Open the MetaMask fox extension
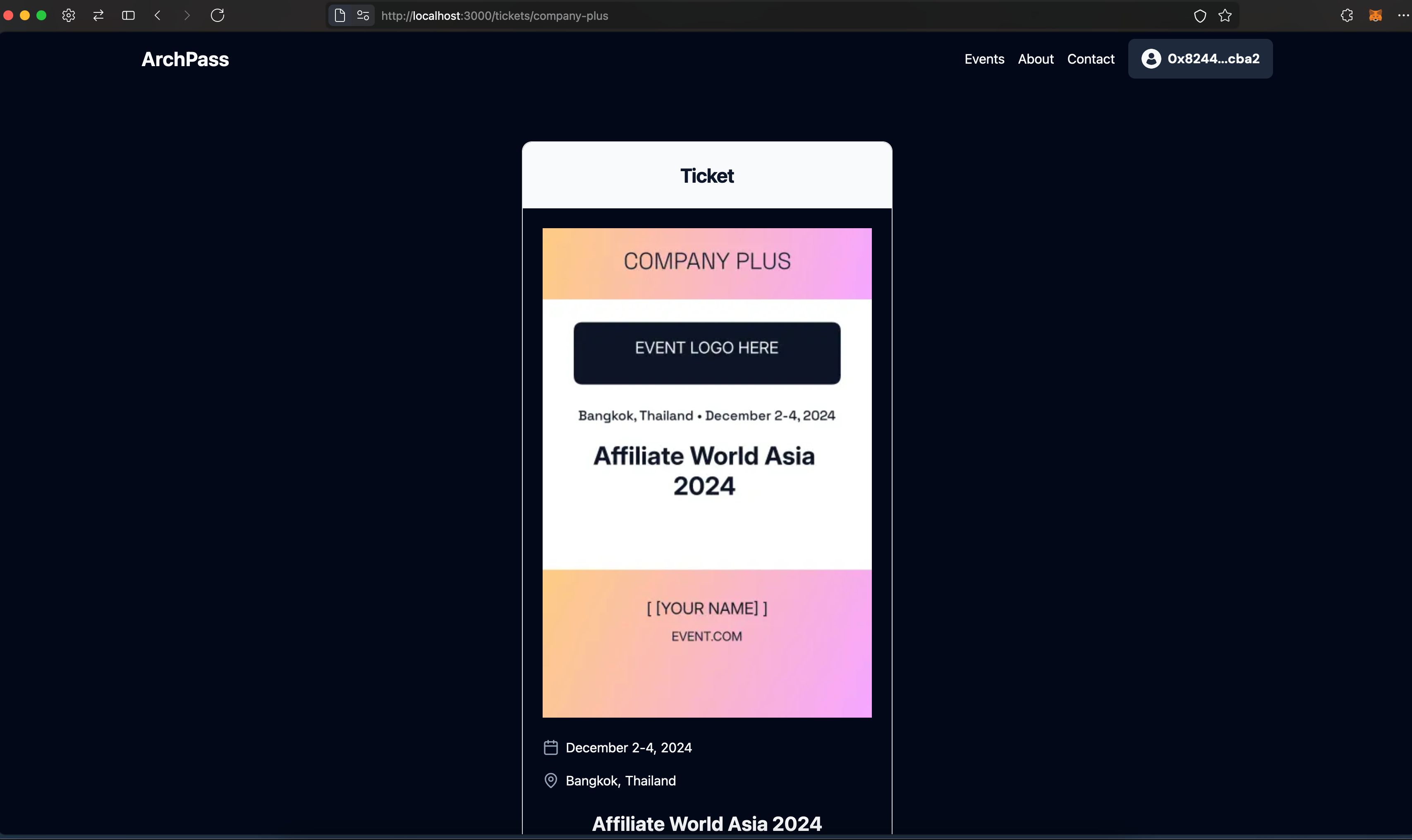This screenshot has height=840, width=1412. [x=1375, y=15]
